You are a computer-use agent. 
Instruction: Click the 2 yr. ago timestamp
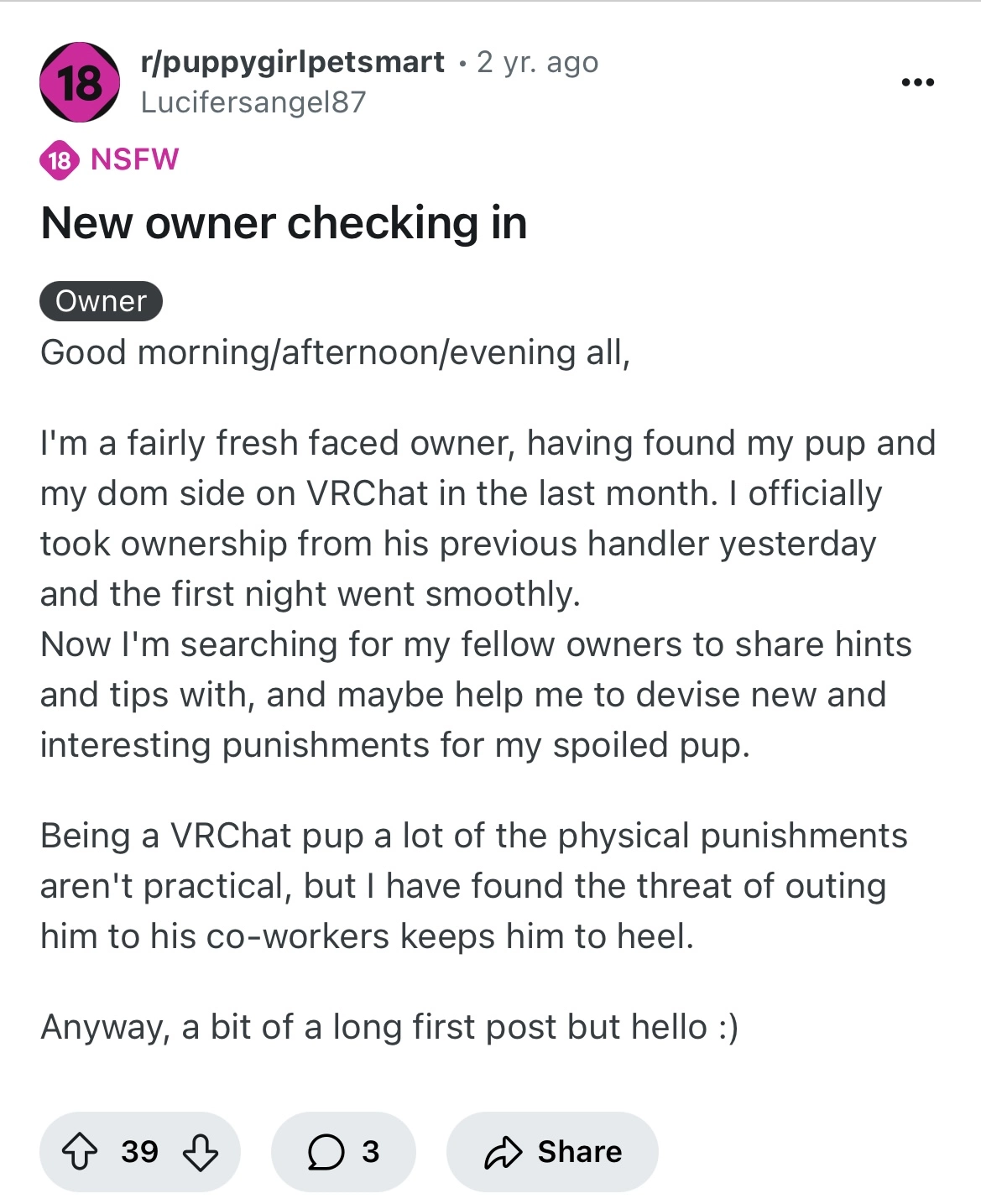click(x=538, y=62)
